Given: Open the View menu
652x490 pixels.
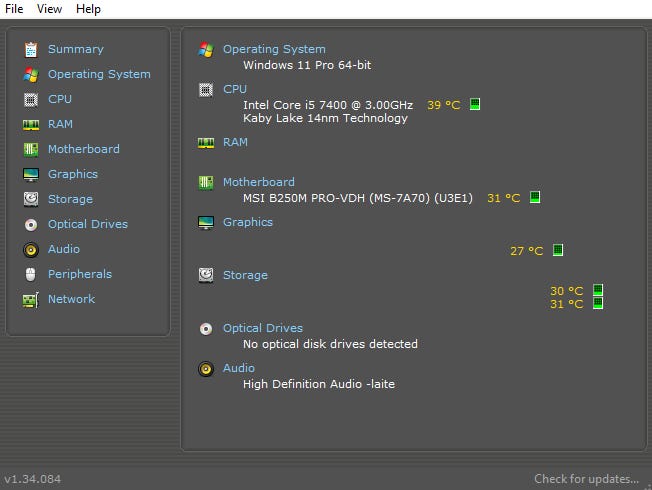Looking at the screenshot, I should click(x=49, y=9).
